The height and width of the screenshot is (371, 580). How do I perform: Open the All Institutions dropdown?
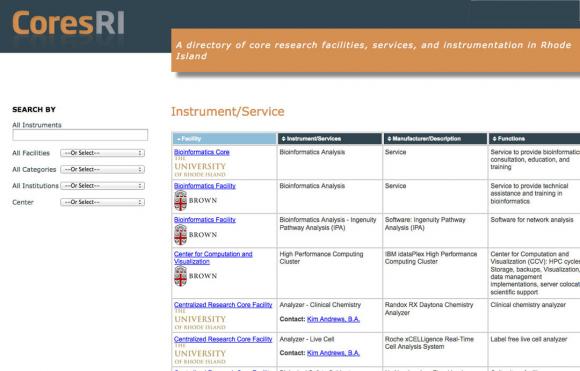point(102,186)
